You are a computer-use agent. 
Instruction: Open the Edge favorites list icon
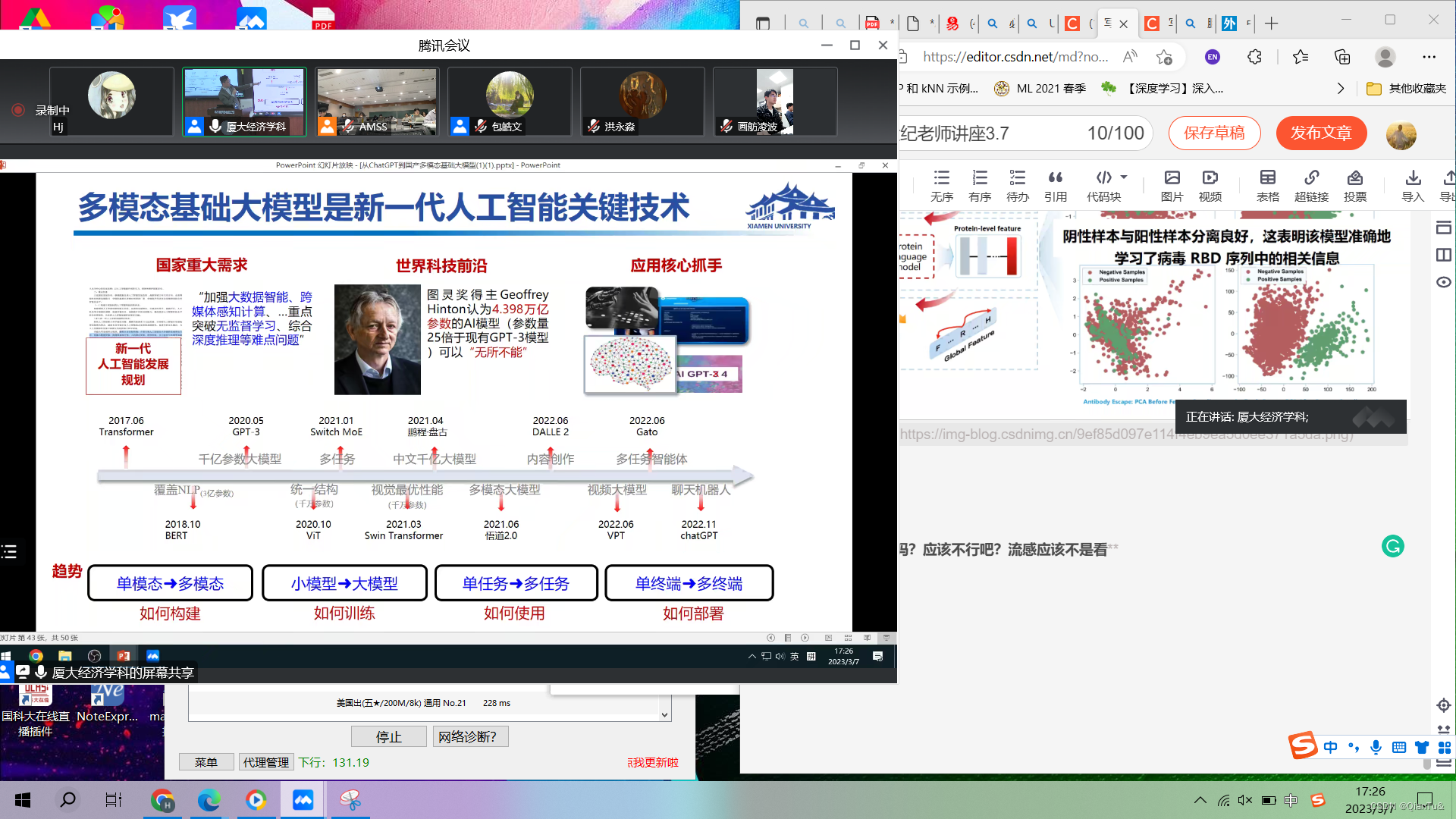pos(1301,57)
